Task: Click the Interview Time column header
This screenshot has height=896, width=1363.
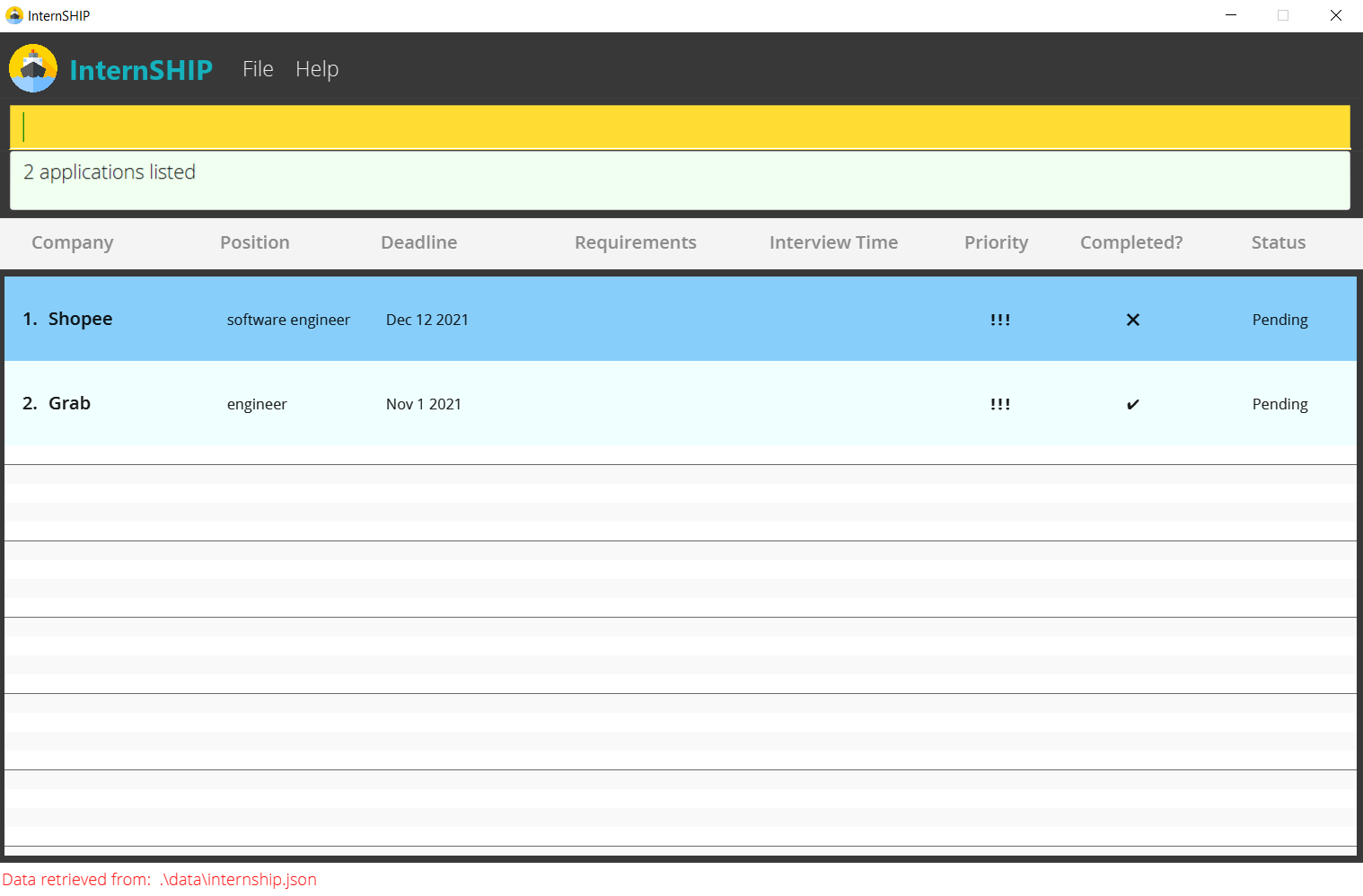Action: 833,242
